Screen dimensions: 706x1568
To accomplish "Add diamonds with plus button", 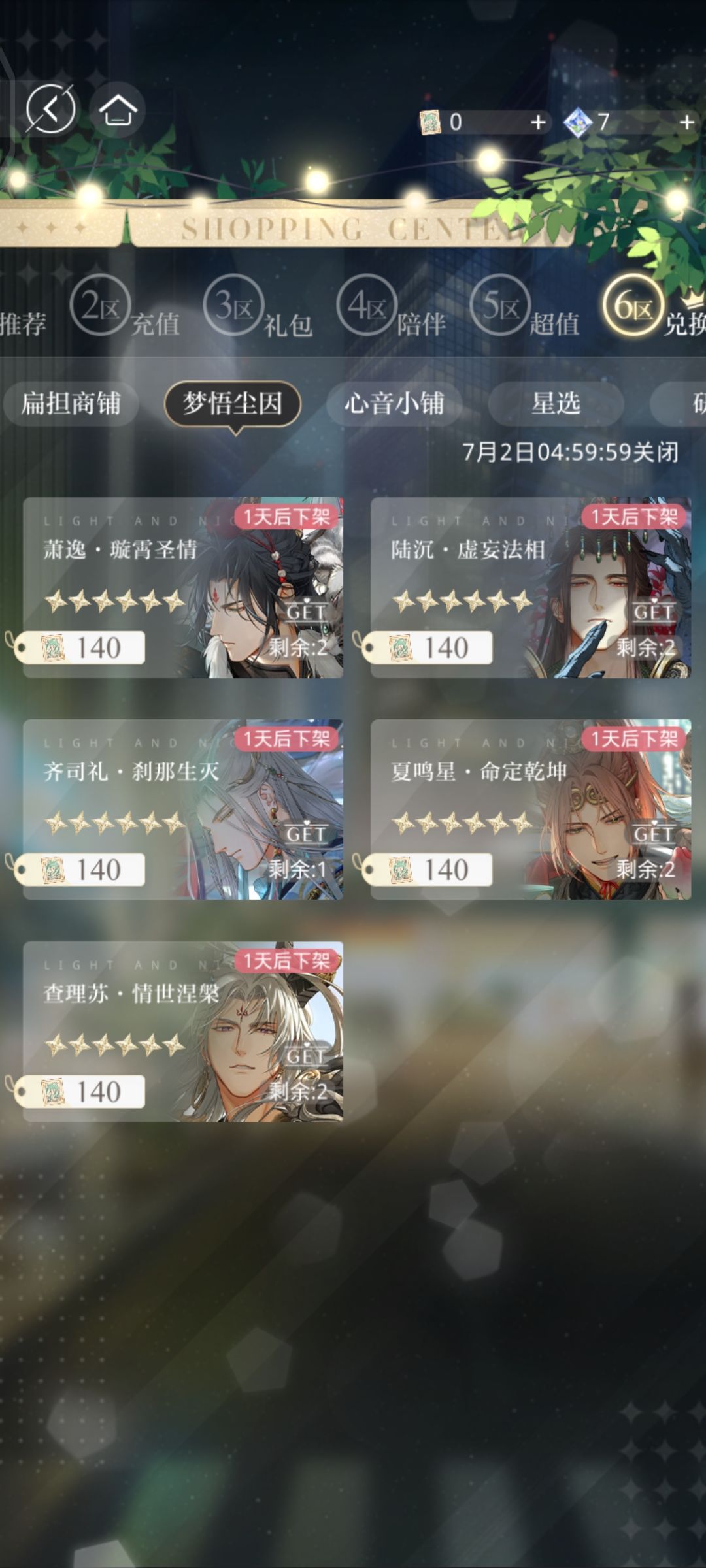I will [686, 122].
